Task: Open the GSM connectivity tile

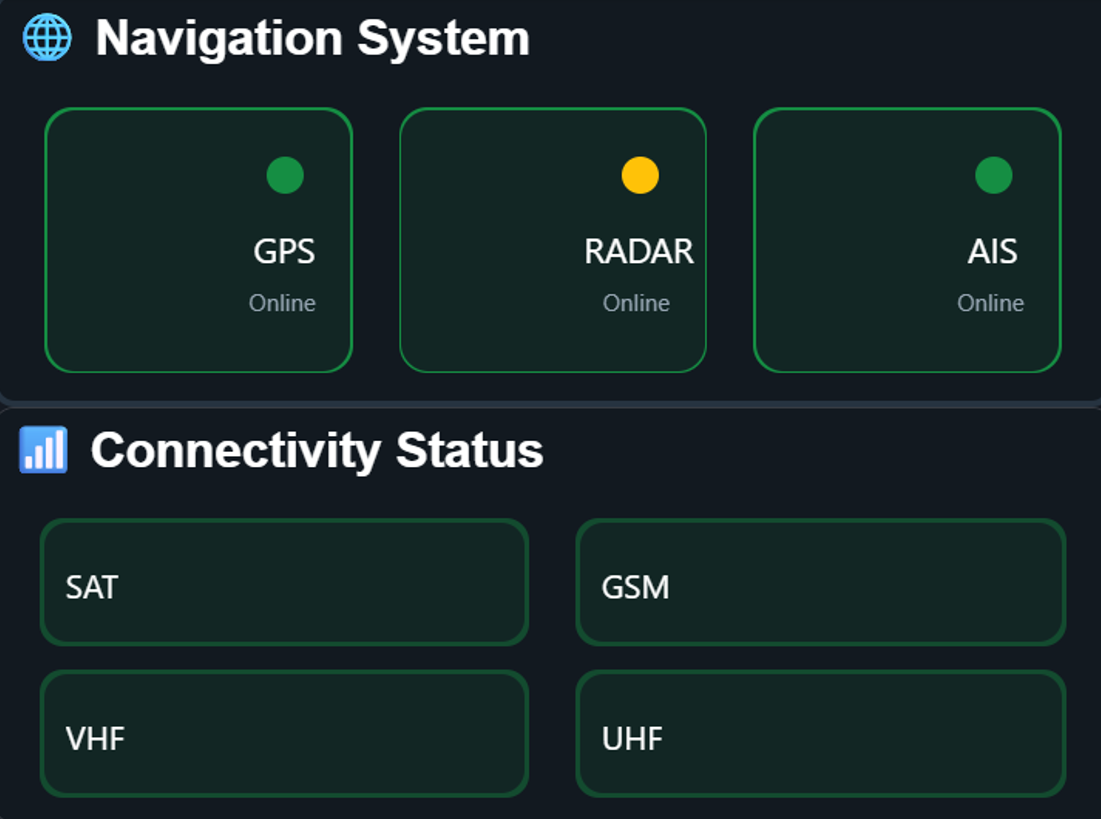Action: pos(820,582)
